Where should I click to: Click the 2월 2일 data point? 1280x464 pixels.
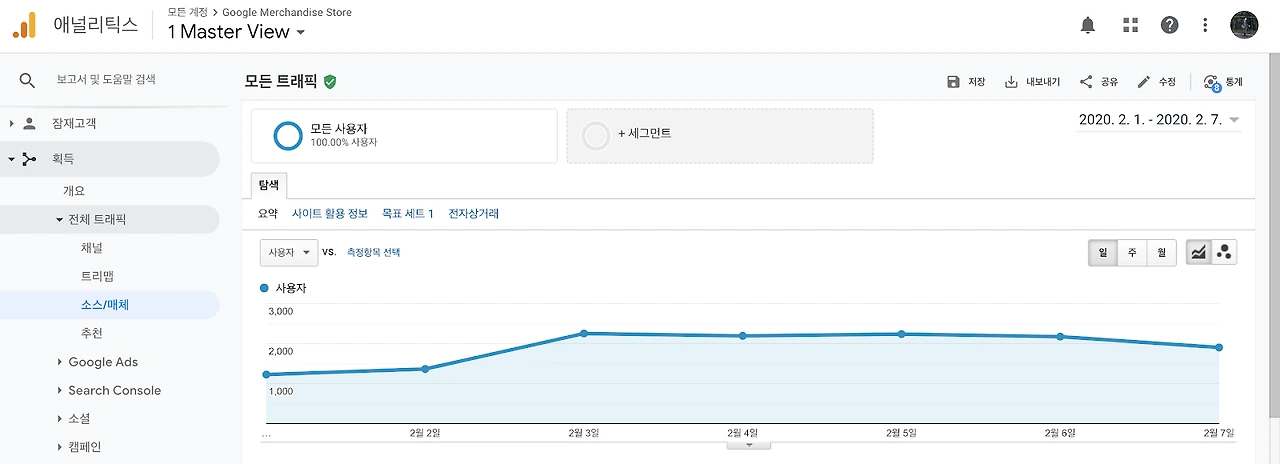click(425, 369)
